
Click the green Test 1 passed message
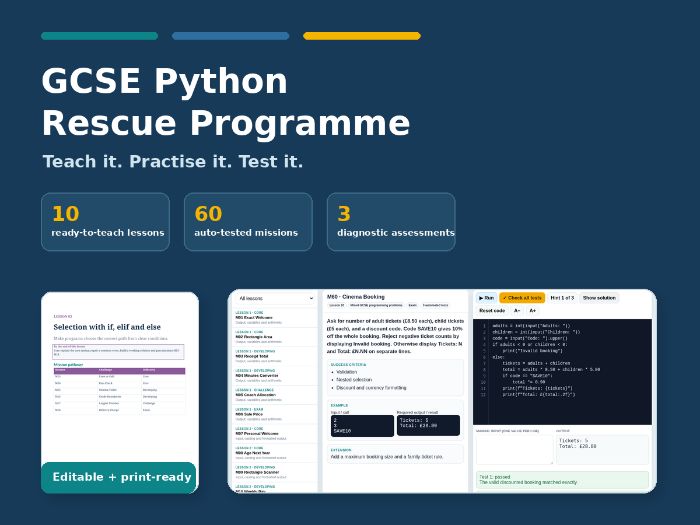click(562, 480)
